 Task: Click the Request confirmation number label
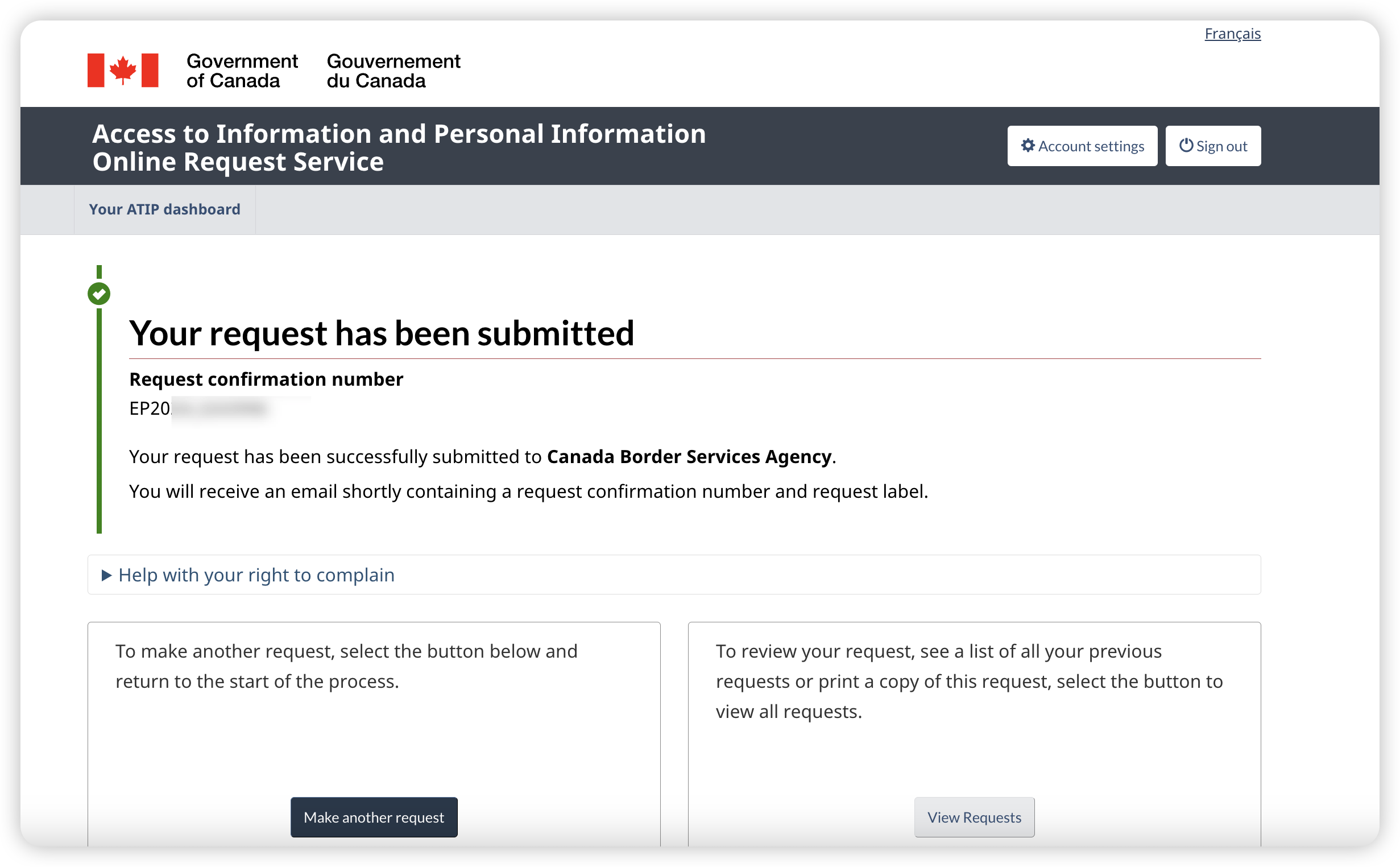coord(267,379)
